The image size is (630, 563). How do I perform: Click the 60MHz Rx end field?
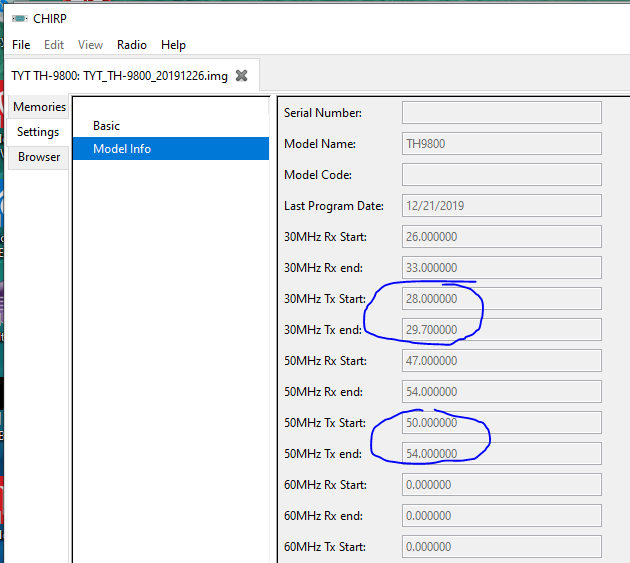(x=501, y=515)
